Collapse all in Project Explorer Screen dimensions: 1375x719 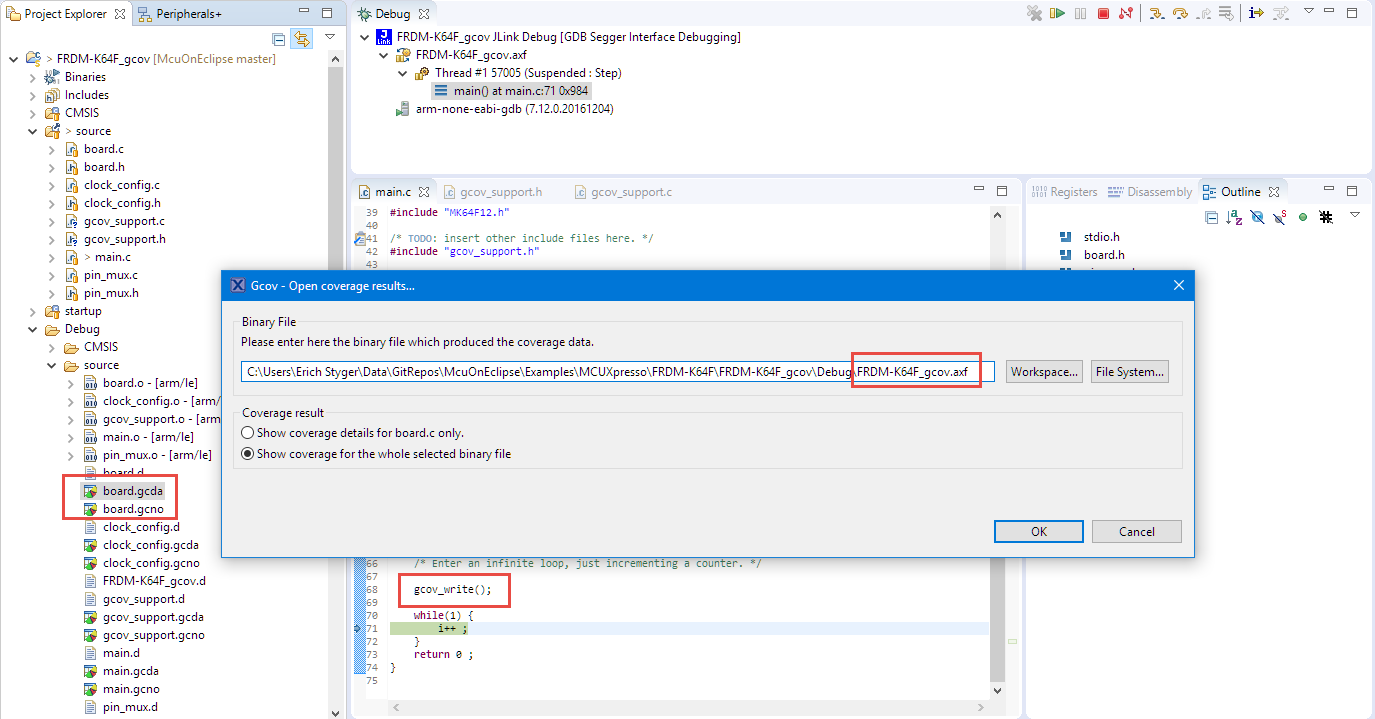tap(279, 39)
